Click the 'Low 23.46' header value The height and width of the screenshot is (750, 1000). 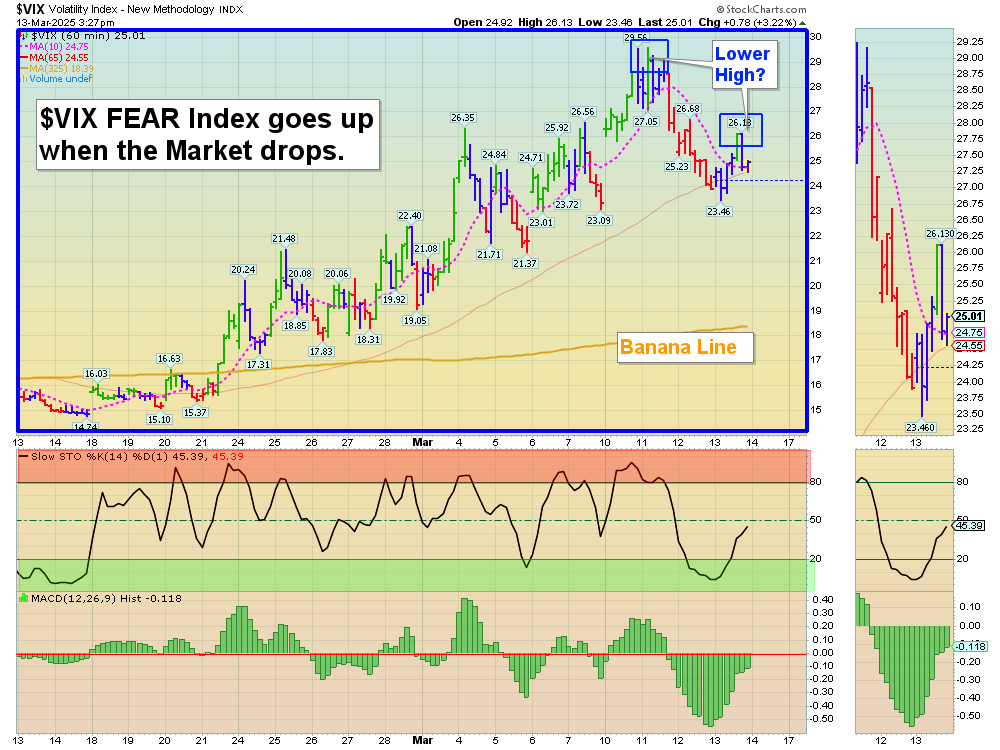point(605,22)
